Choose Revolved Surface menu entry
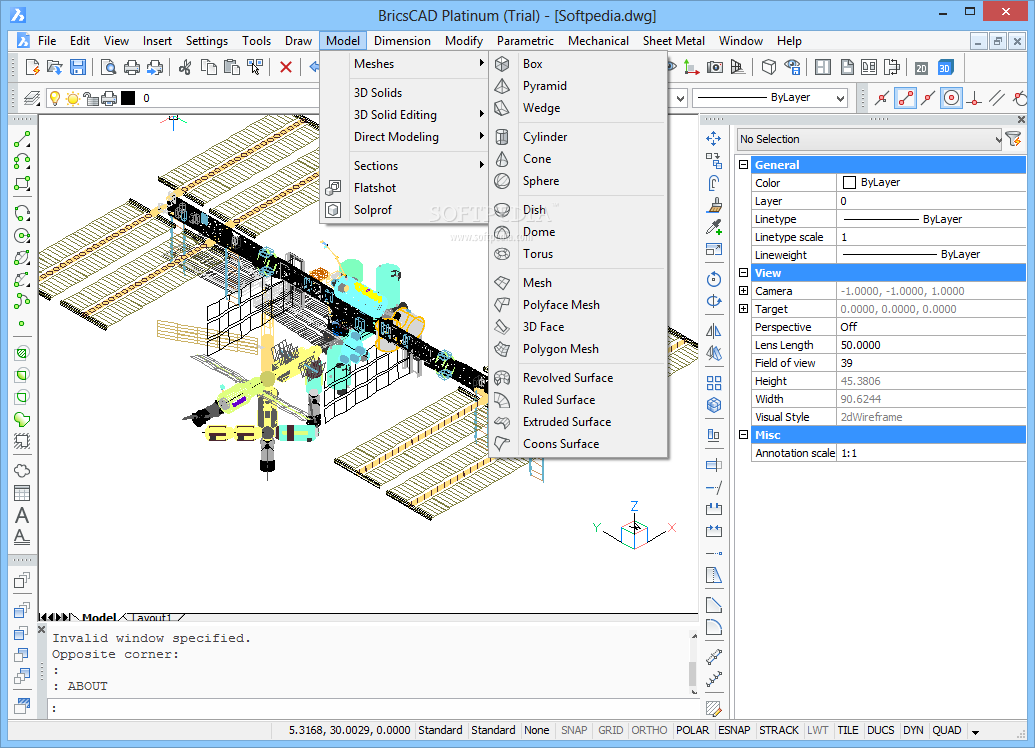 578,378
